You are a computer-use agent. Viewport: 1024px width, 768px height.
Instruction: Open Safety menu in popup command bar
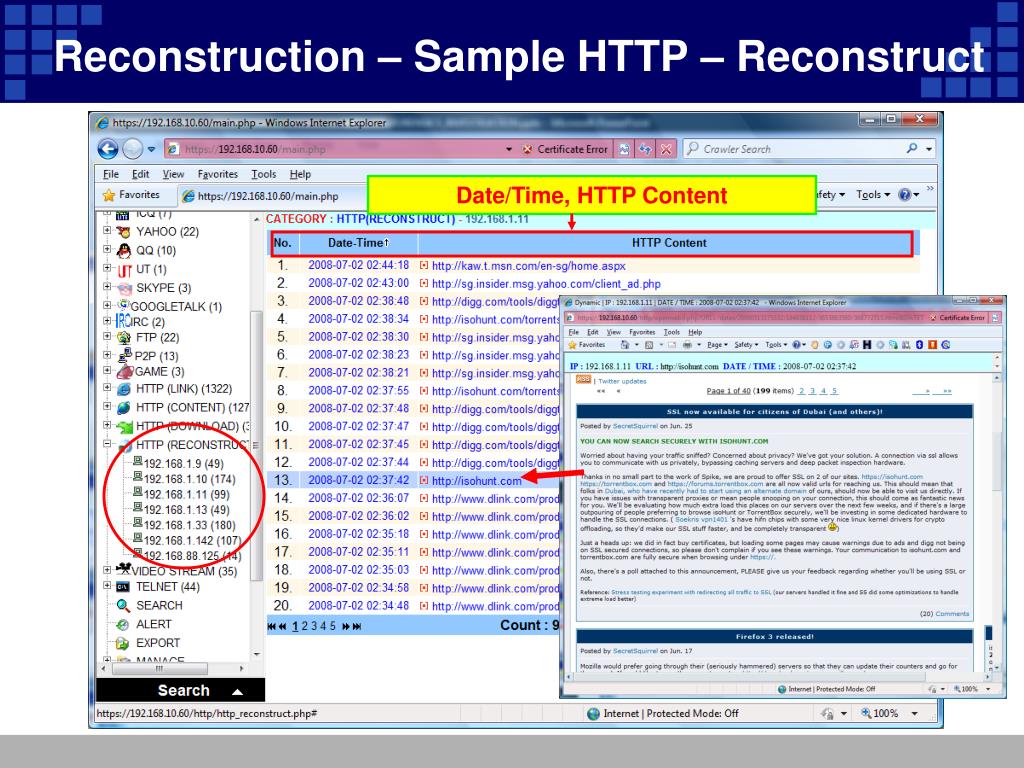click(x=746, y=344)
